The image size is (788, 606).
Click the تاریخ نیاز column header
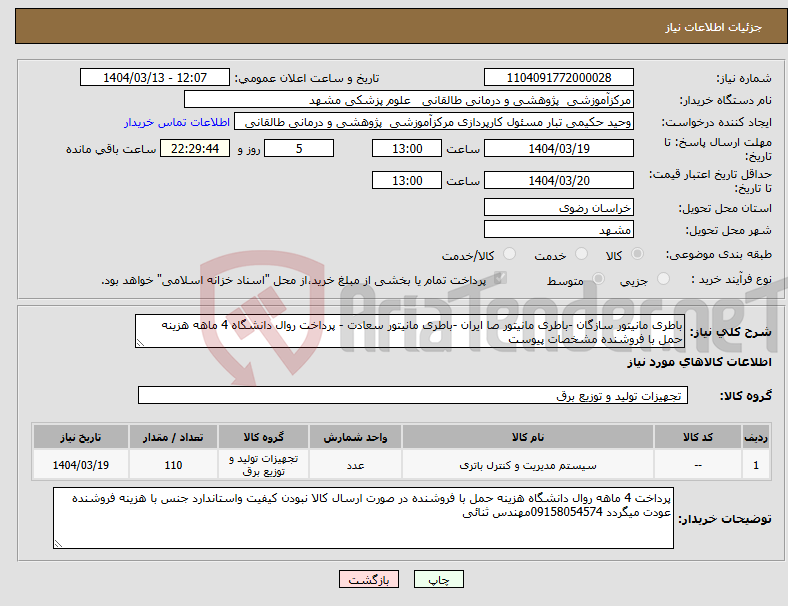[x=80, y=437]
